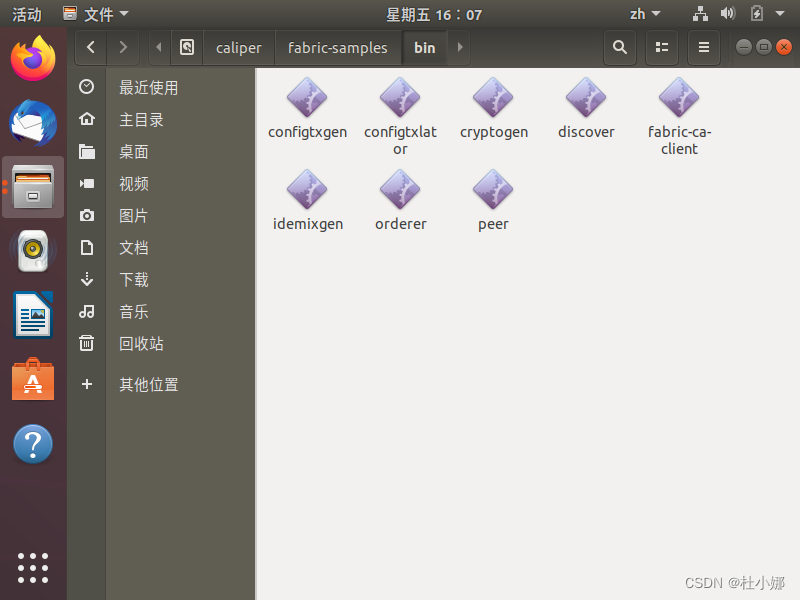Image resolution: width=800 pixels, height=600 pixels.
Task: Open the 文件 application menu
Action: pos(96,14)
